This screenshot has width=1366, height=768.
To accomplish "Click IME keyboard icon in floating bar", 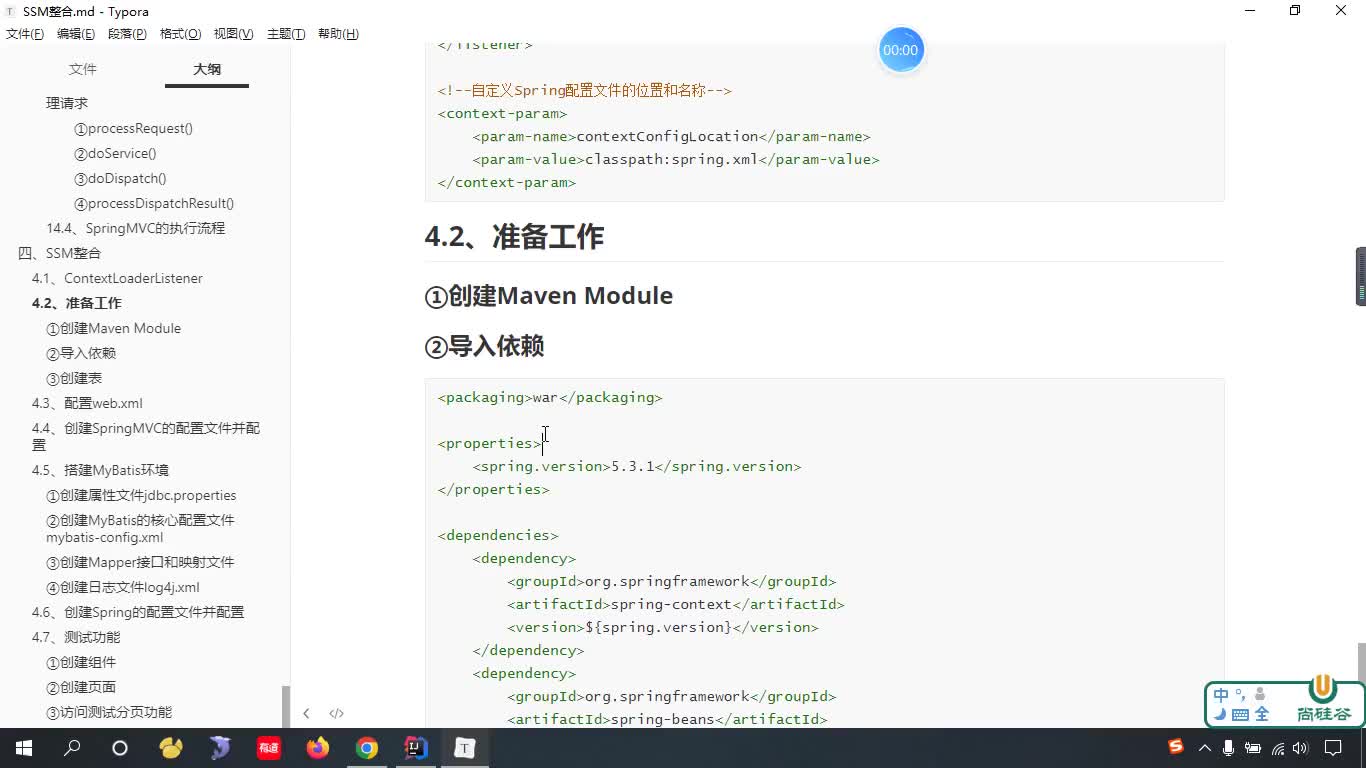I will pos(1240,714).
